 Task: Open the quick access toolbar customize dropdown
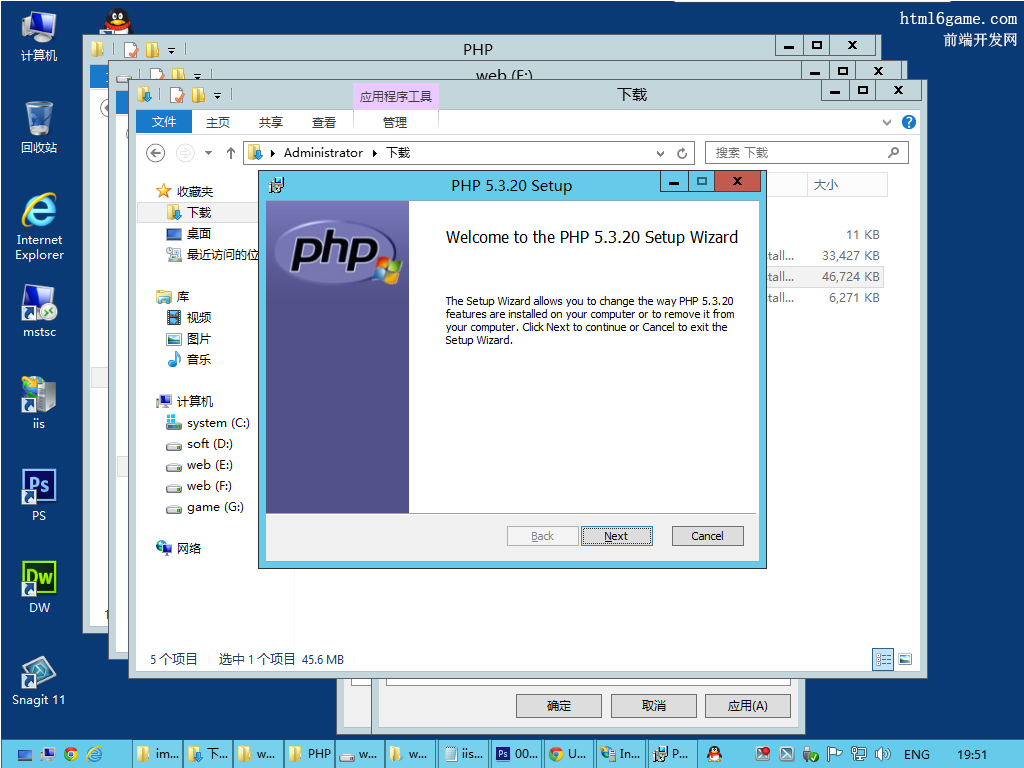pyautogui.click(x=217, y=96)
